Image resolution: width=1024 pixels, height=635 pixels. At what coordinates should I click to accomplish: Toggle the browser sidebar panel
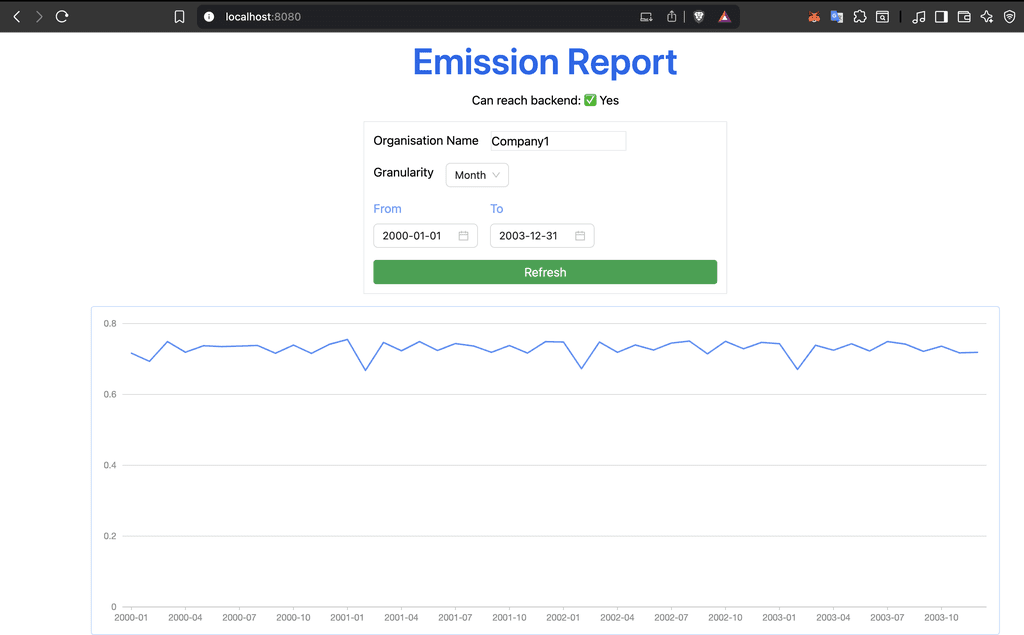(941, 17)
